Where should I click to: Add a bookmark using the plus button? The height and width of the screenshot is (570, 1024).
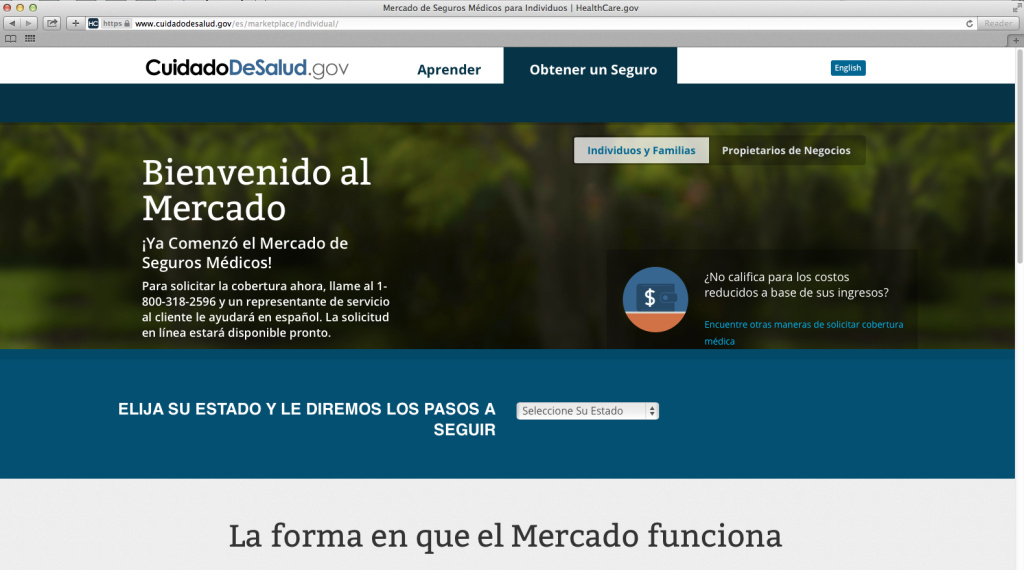[x=75, y=24]
